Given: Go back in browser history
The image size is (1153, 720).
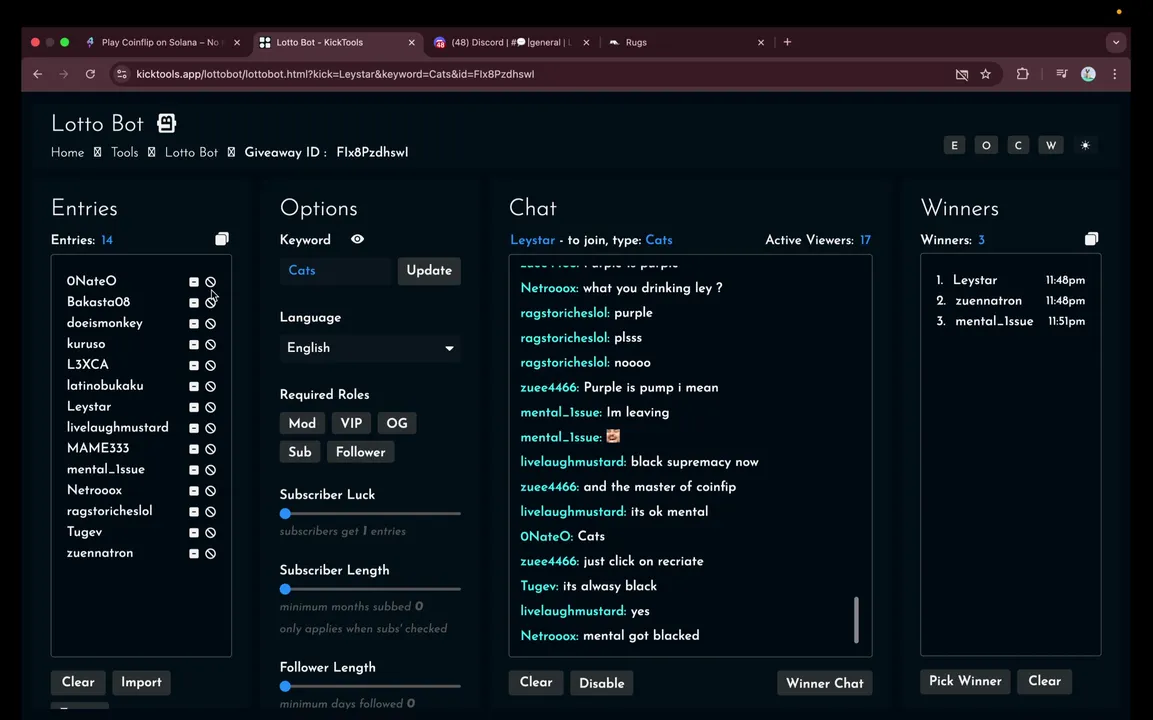Looking at the screenshot, I should pos(38,74).
